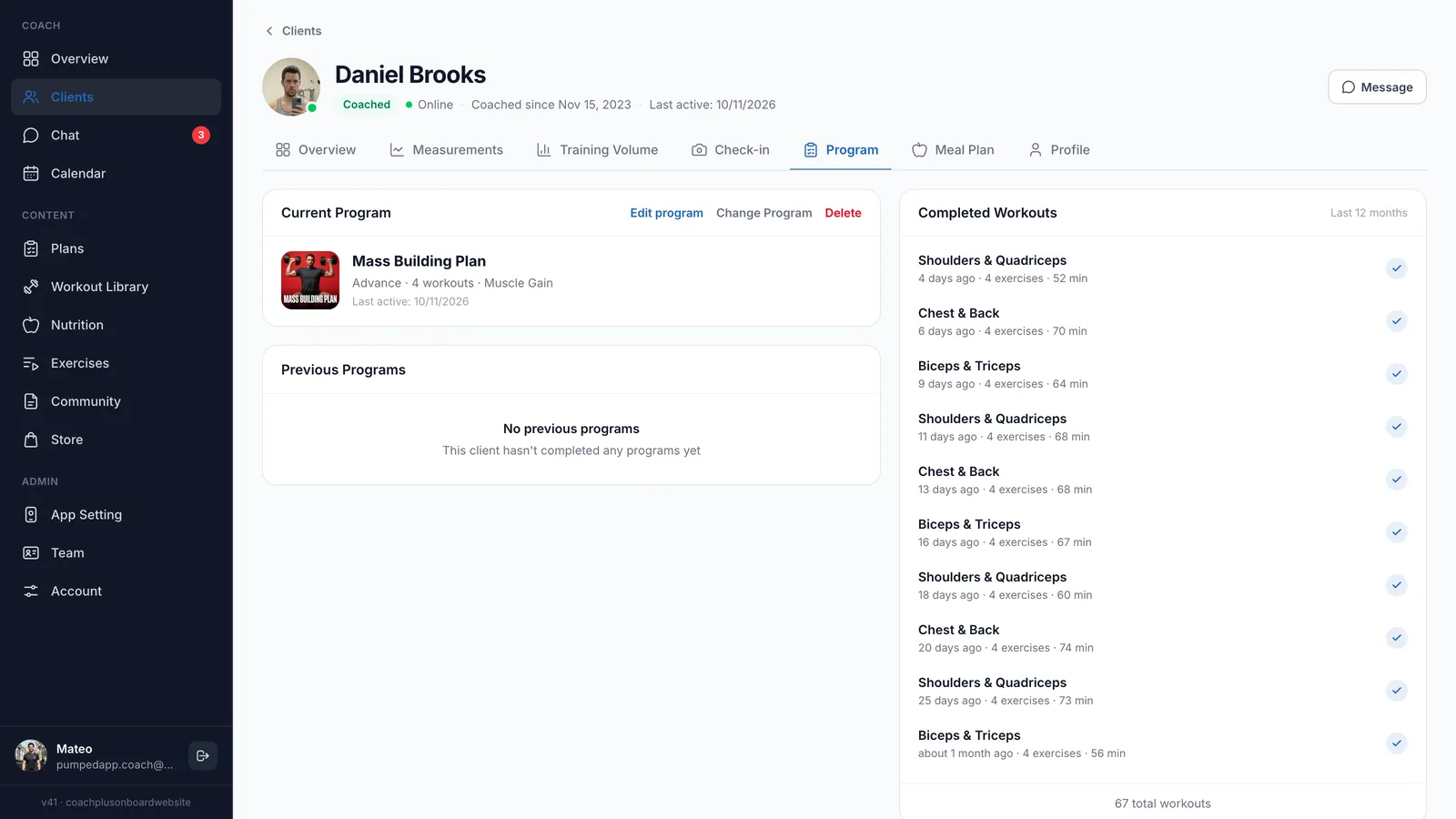Image resolution: width=1456 pixels, height=819 pixels.
Task: Click the "No previous programs" message
Action: (571, 429)
